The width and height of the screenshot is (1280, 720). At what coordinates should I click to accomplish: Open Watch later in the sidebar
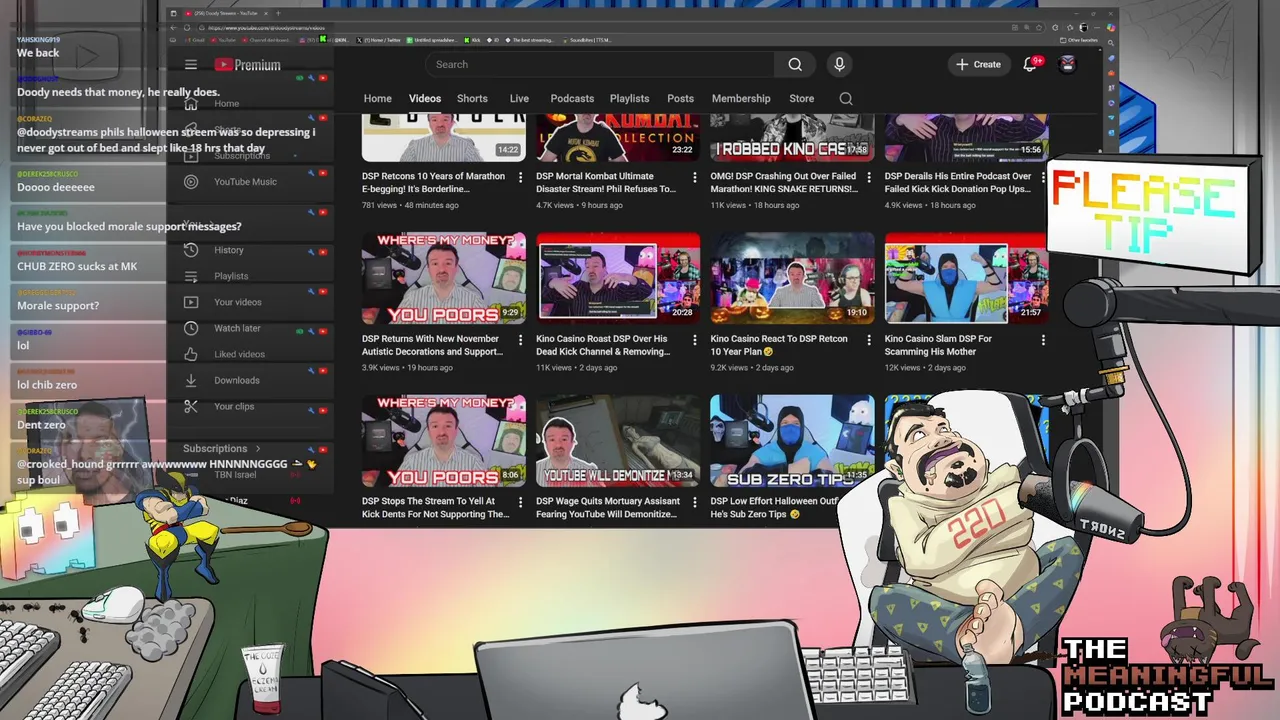pos(237,328)
